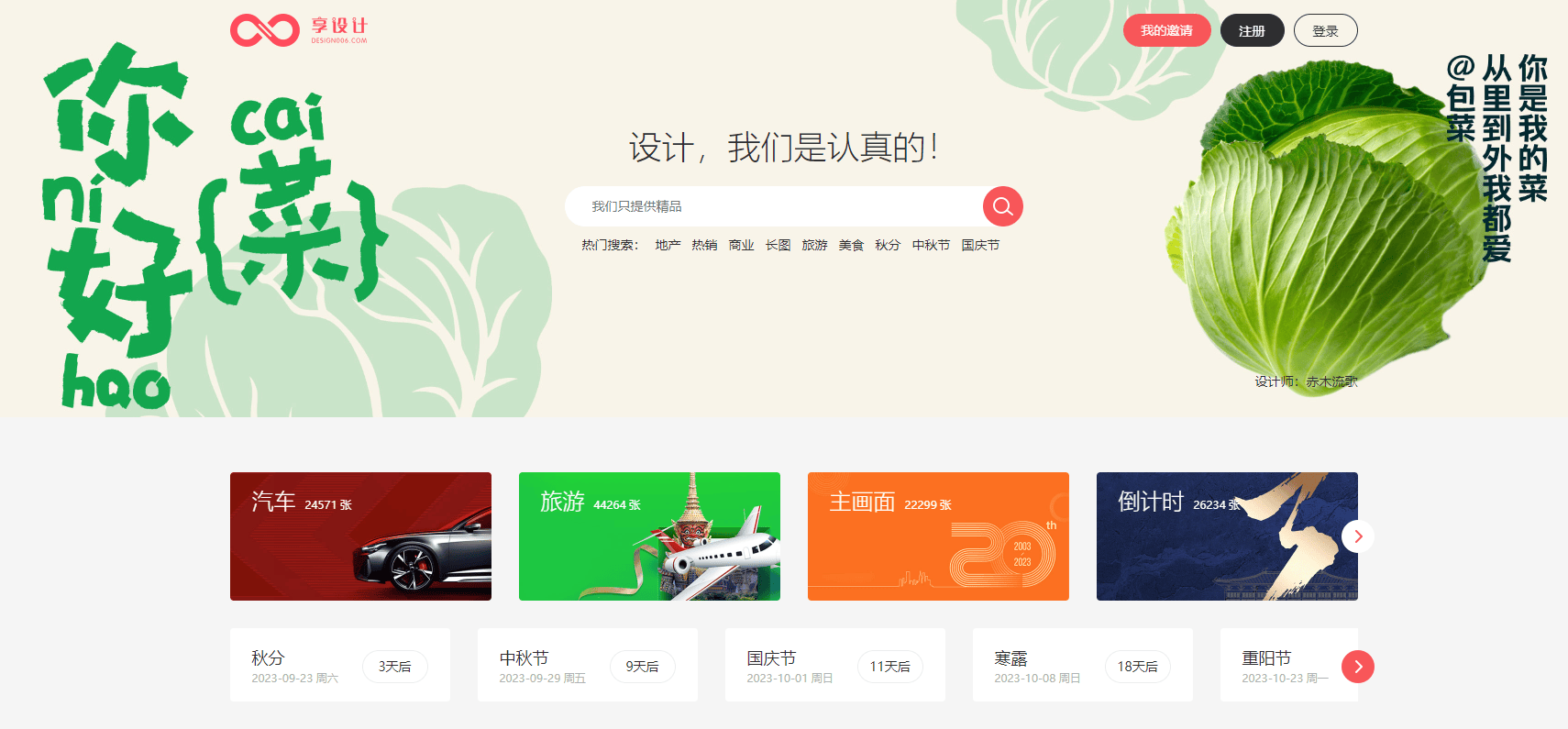Click designer credit 赤木流歌
This screenshot has height=729, width=1568.
coord(1331,381)
